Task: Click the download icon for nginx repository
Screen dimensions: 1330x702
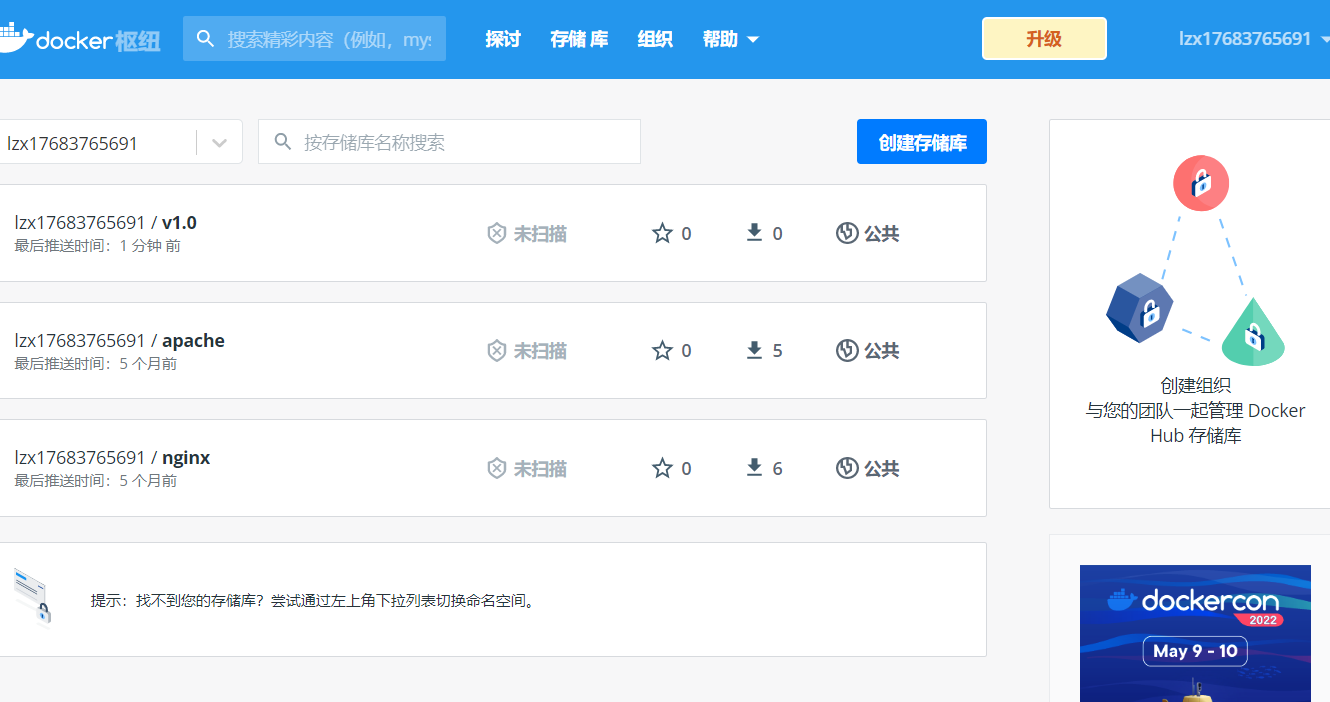Action: point(754,468)
